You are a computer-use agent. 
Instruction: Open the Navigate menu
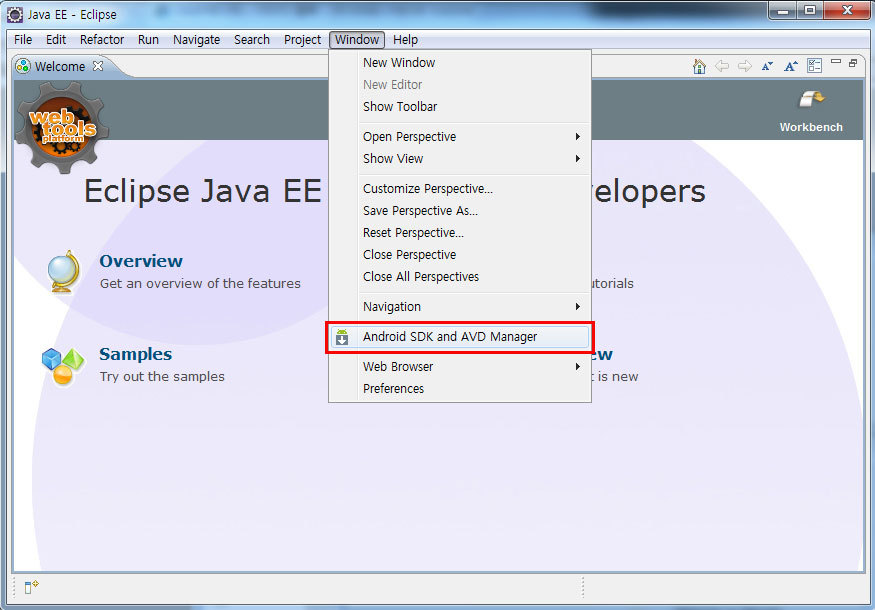click(196, 40)
